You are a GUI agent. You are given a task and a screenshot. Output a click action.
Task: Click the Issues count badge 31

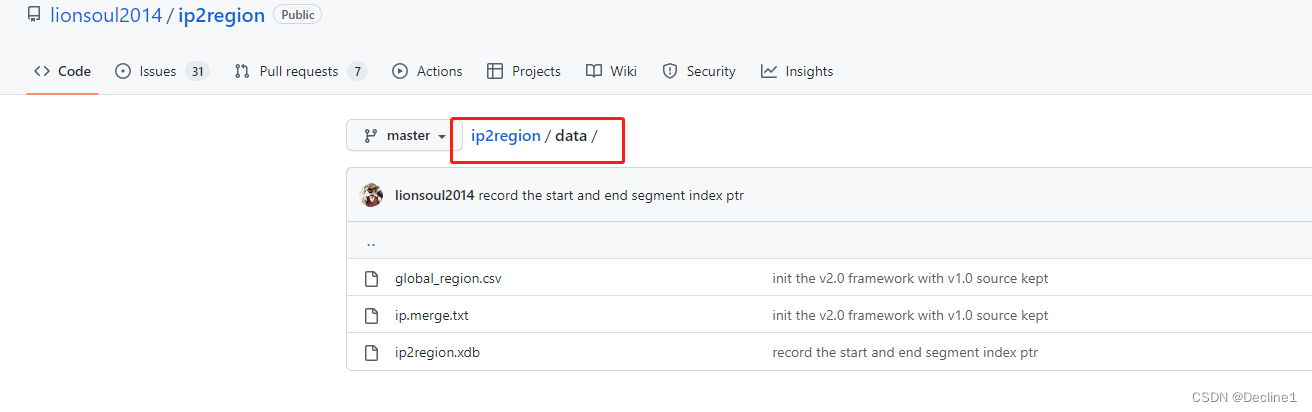(197, 71)
